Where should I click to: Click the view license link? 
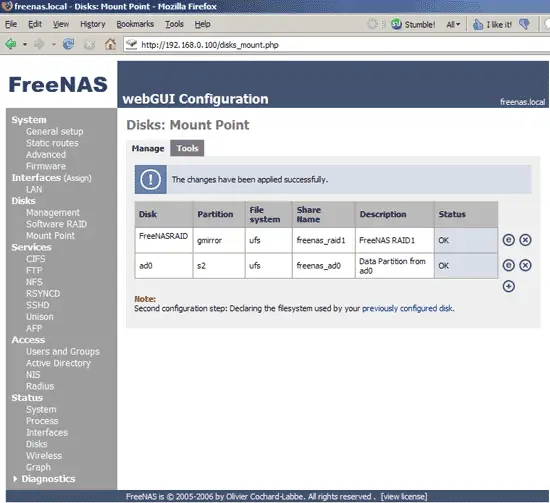(404, 496)
